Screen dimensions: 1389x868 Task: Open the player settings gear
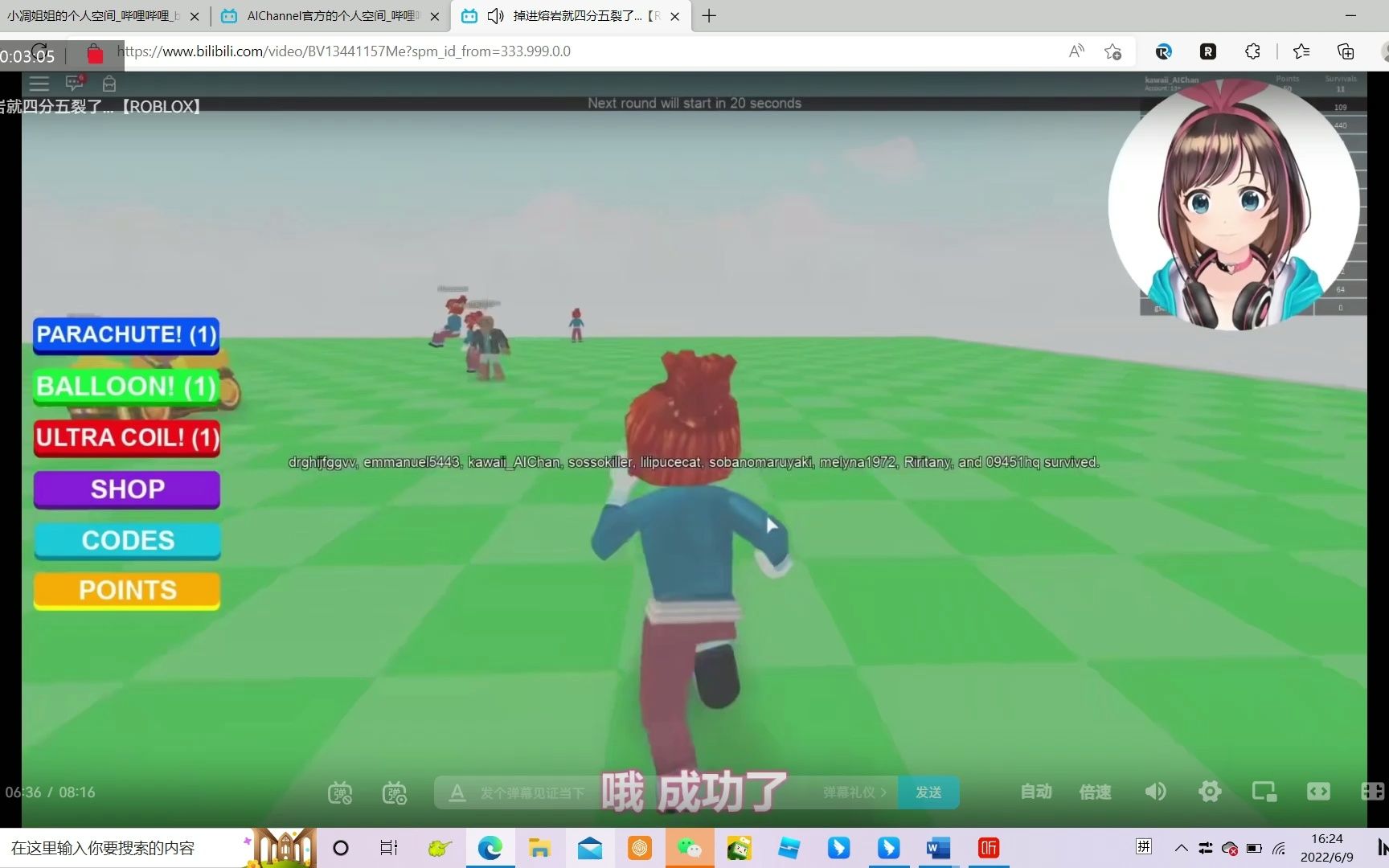click(x=1210, y=792)
